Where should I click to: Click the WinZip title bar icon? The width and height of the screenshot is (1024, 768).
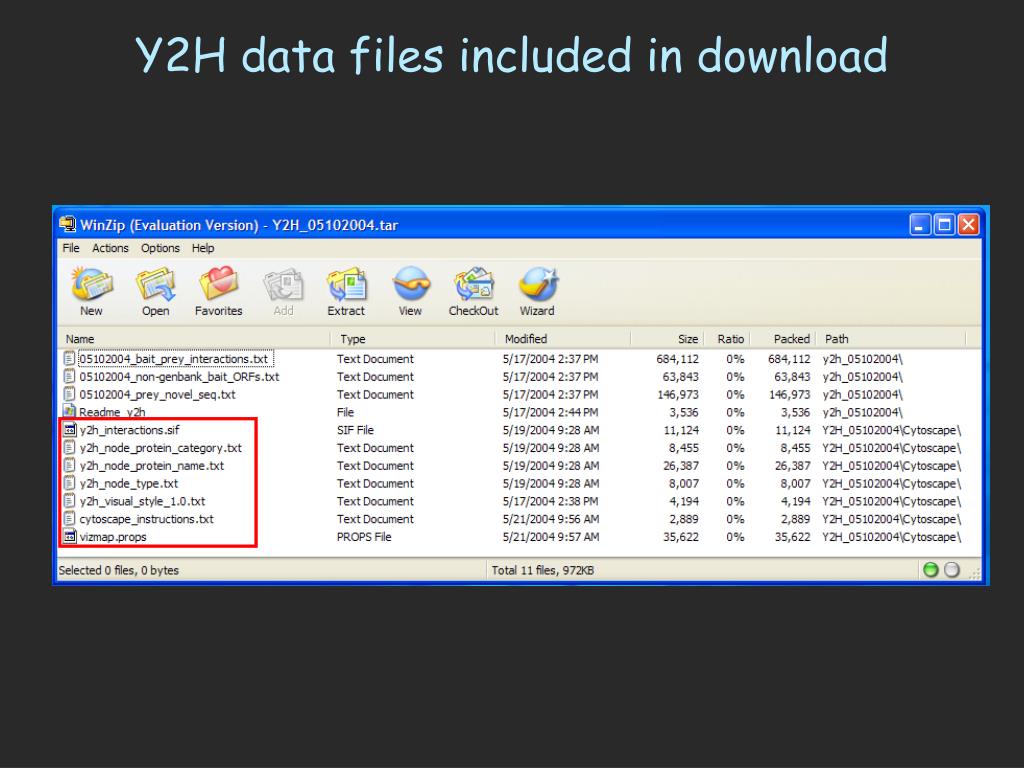(67, 225)
